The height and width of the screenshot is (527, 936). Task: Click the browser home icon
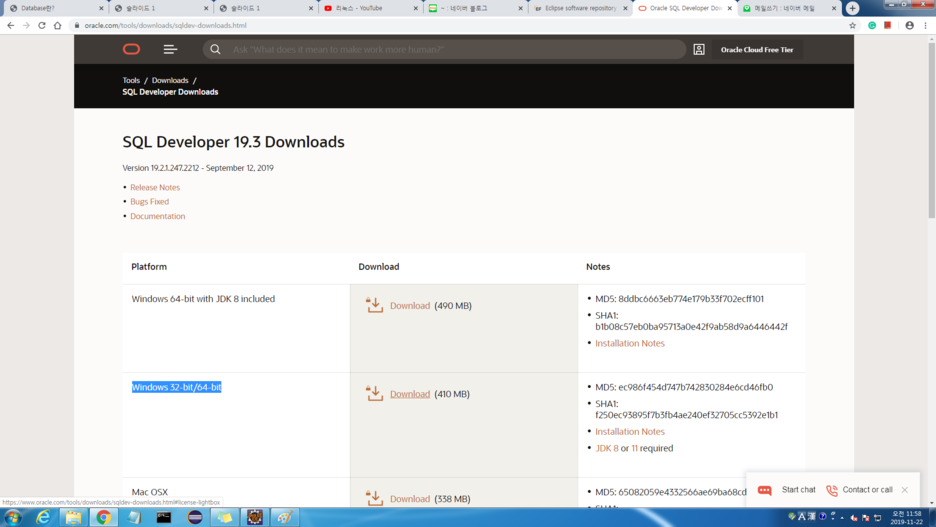57,26
